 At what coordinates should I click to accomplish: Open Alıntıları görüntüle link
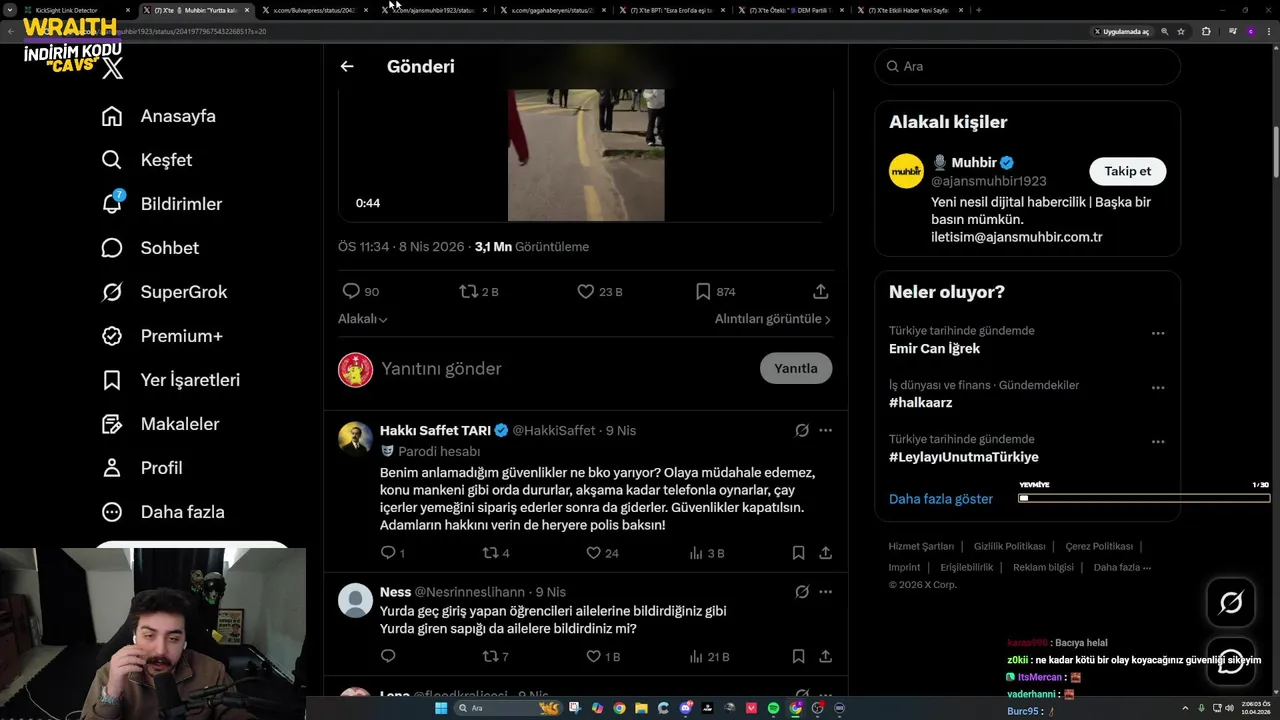coord(773,319)
